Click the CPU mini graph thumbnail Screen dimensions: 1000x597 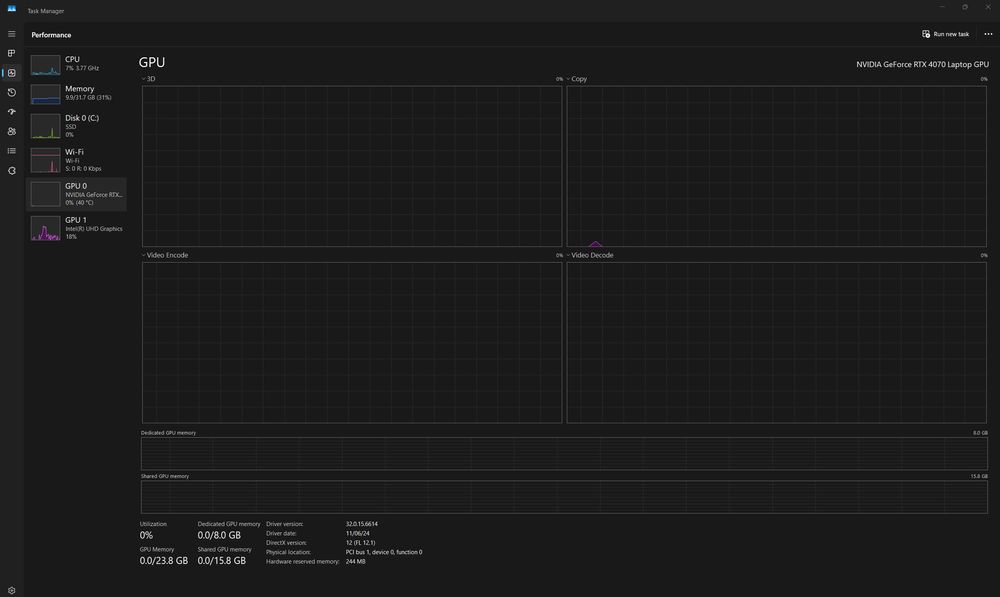[x=45, y=64]
